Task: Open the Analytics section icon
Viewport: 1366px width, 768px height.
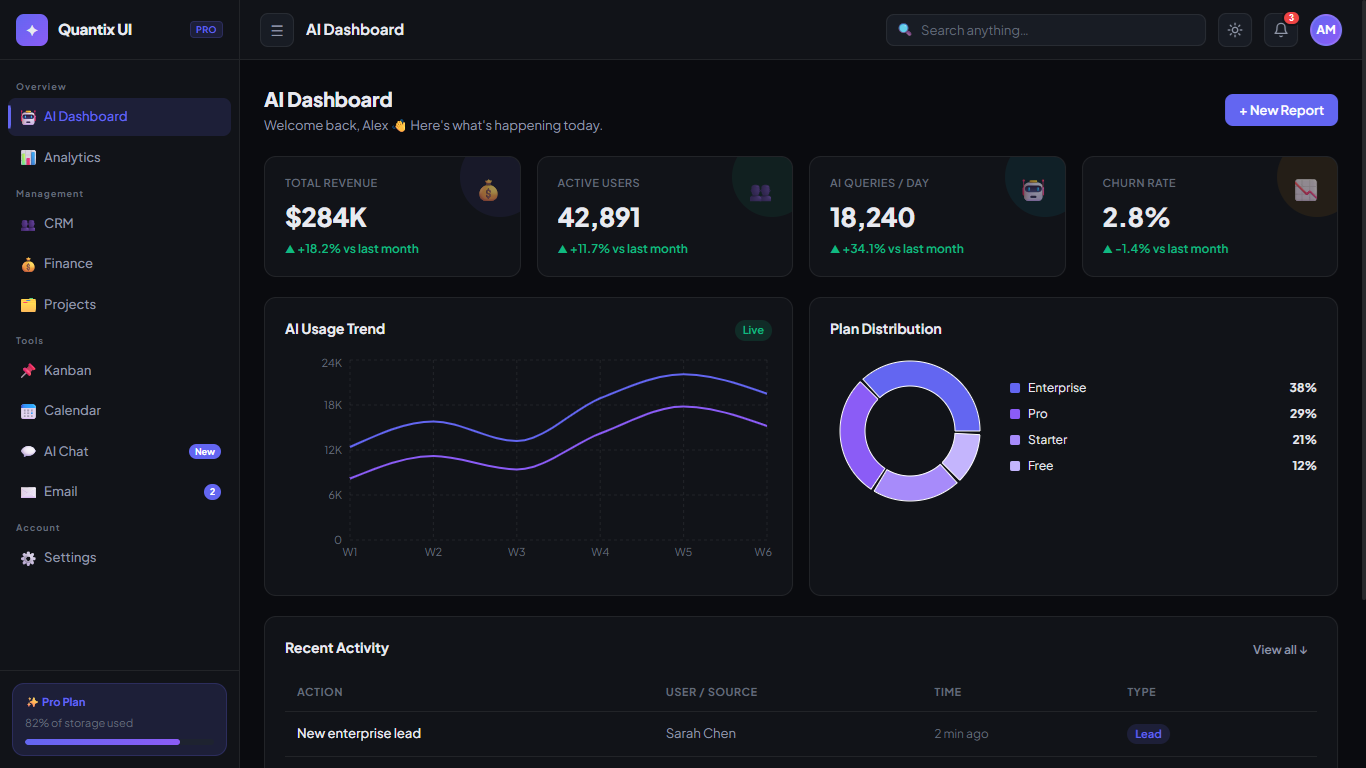Action: [x=29, y=157]
